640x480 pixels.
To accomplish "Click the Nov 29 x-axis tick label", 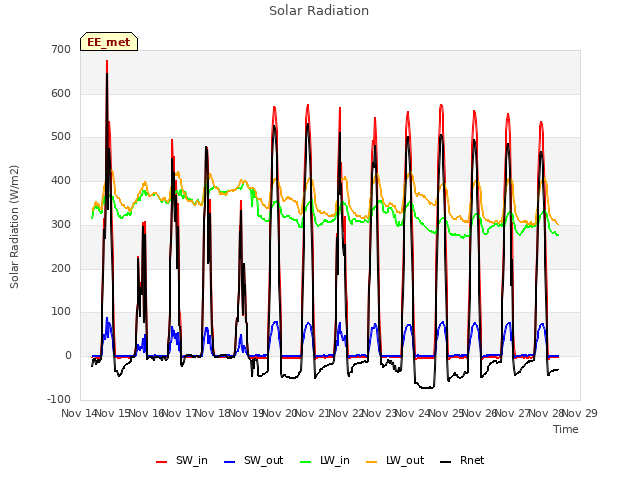I will [580, 413].
